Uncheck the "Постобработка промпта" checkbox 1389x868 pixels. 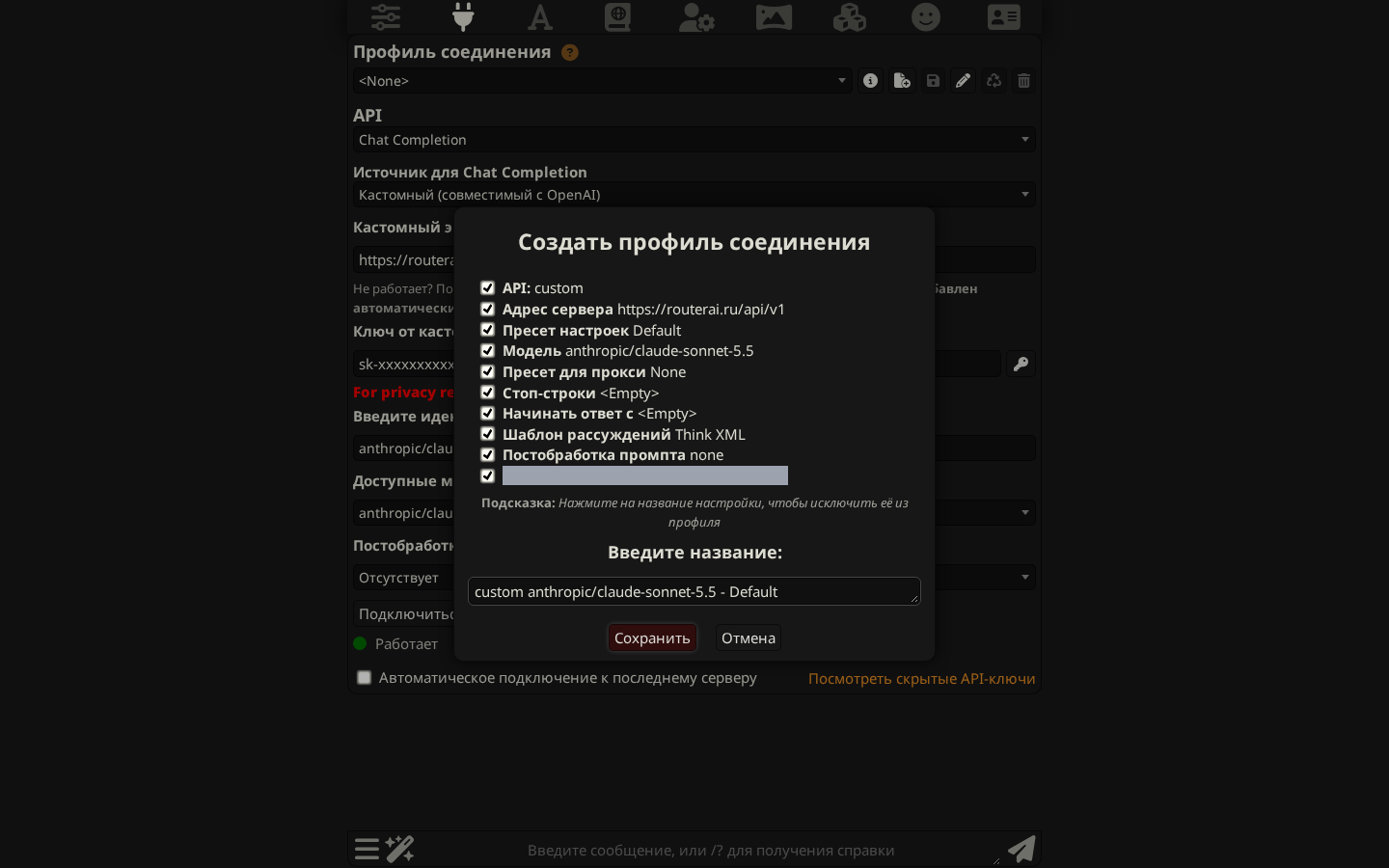pos(487,454)
